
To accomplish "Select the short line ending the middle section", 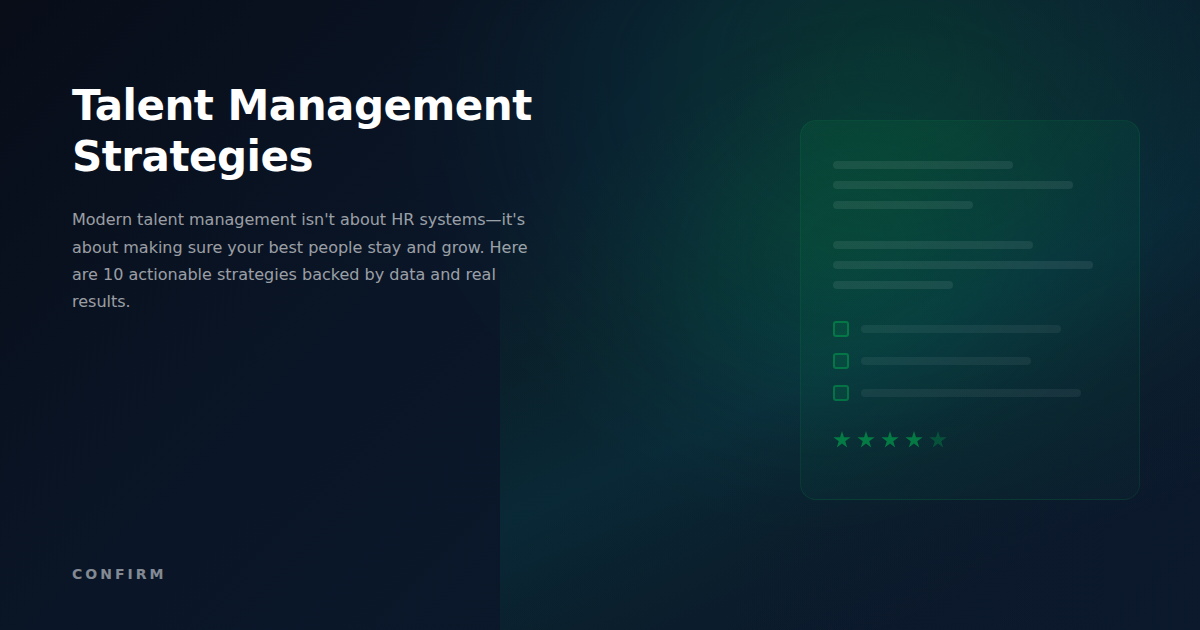I will (892, 284).
